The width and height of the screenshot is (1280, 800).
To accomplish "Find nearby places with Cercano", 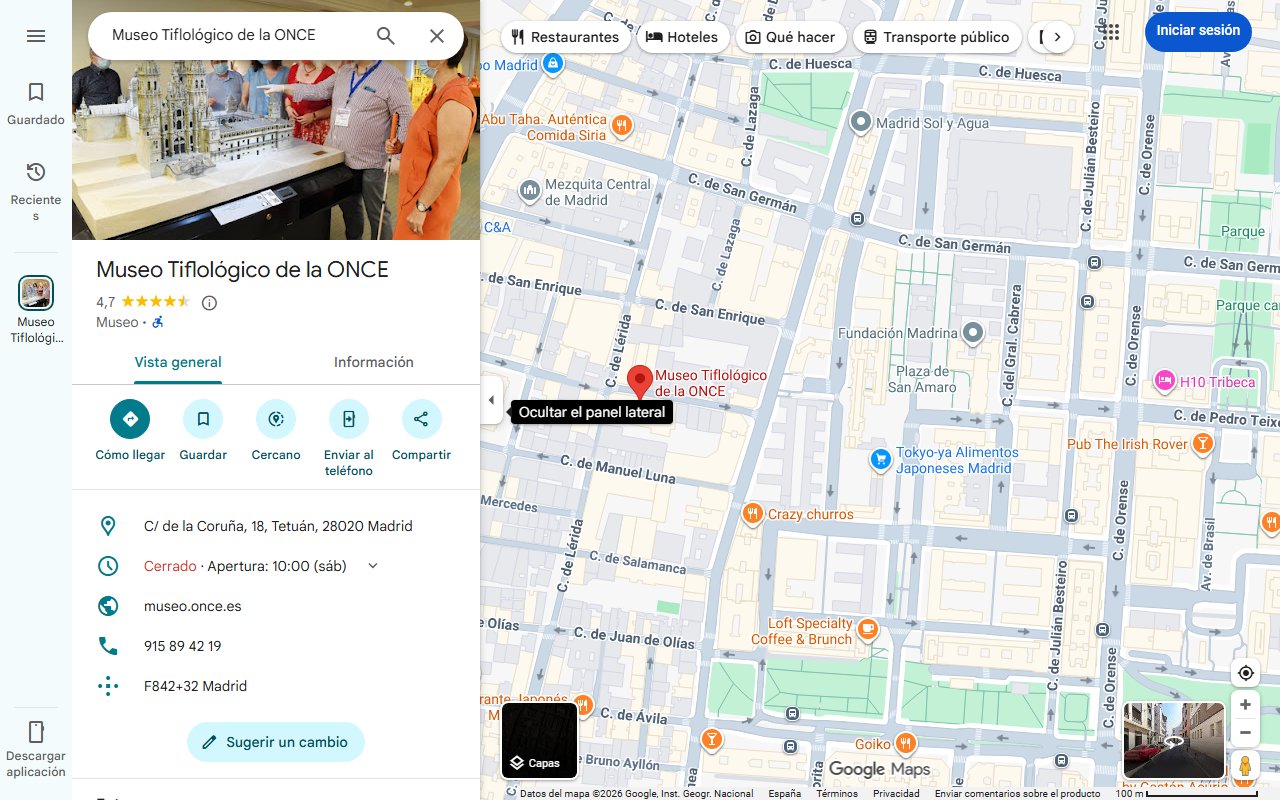I will (x=276, y=419).
